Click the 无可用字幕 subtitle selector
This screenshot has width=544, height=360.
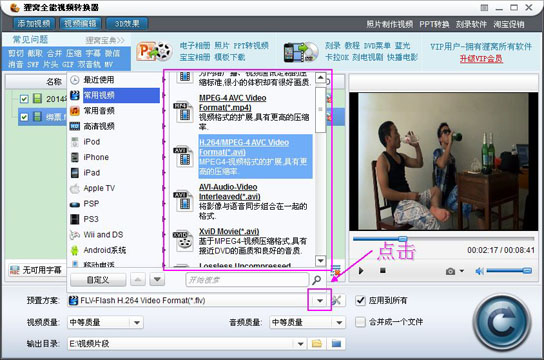pyautogui.click(x=37, y=270)
